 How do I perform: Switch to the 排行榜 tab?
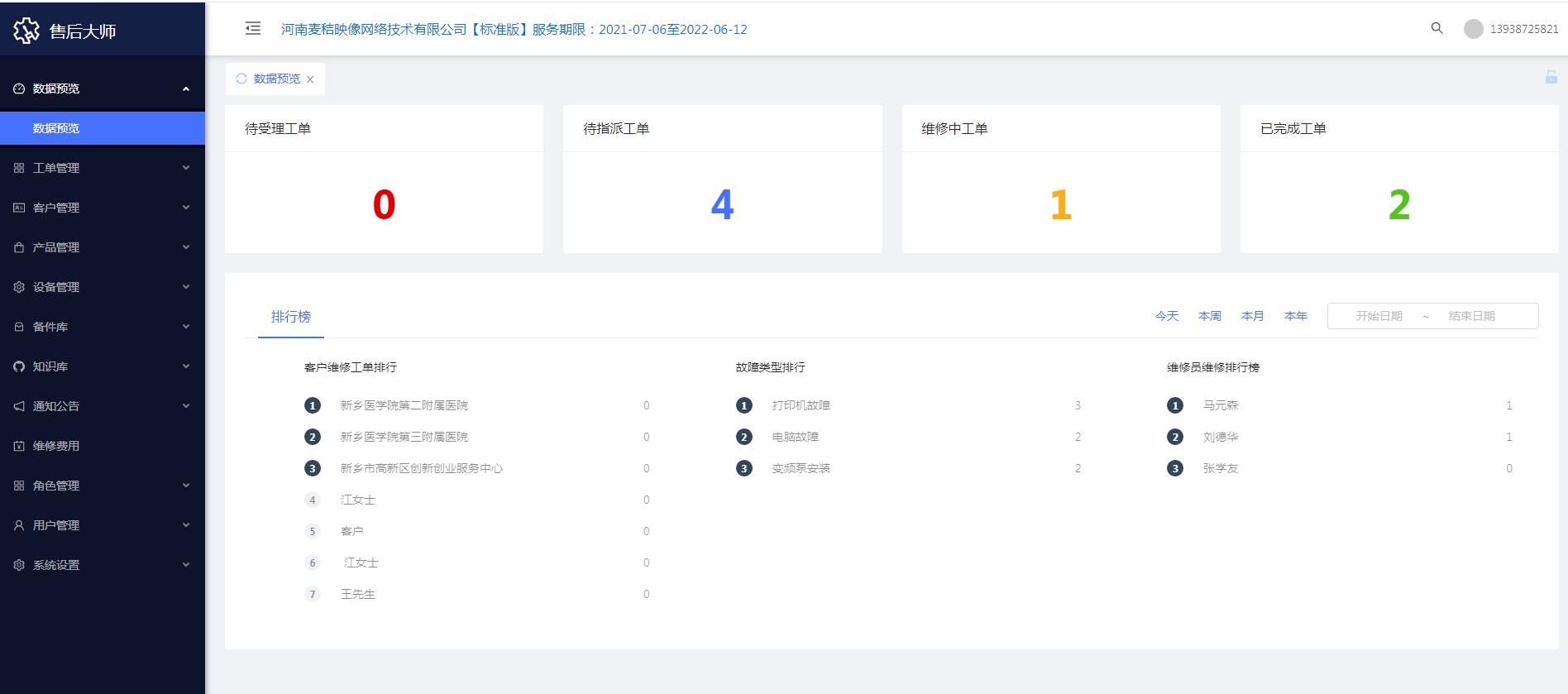click(291, 317)
